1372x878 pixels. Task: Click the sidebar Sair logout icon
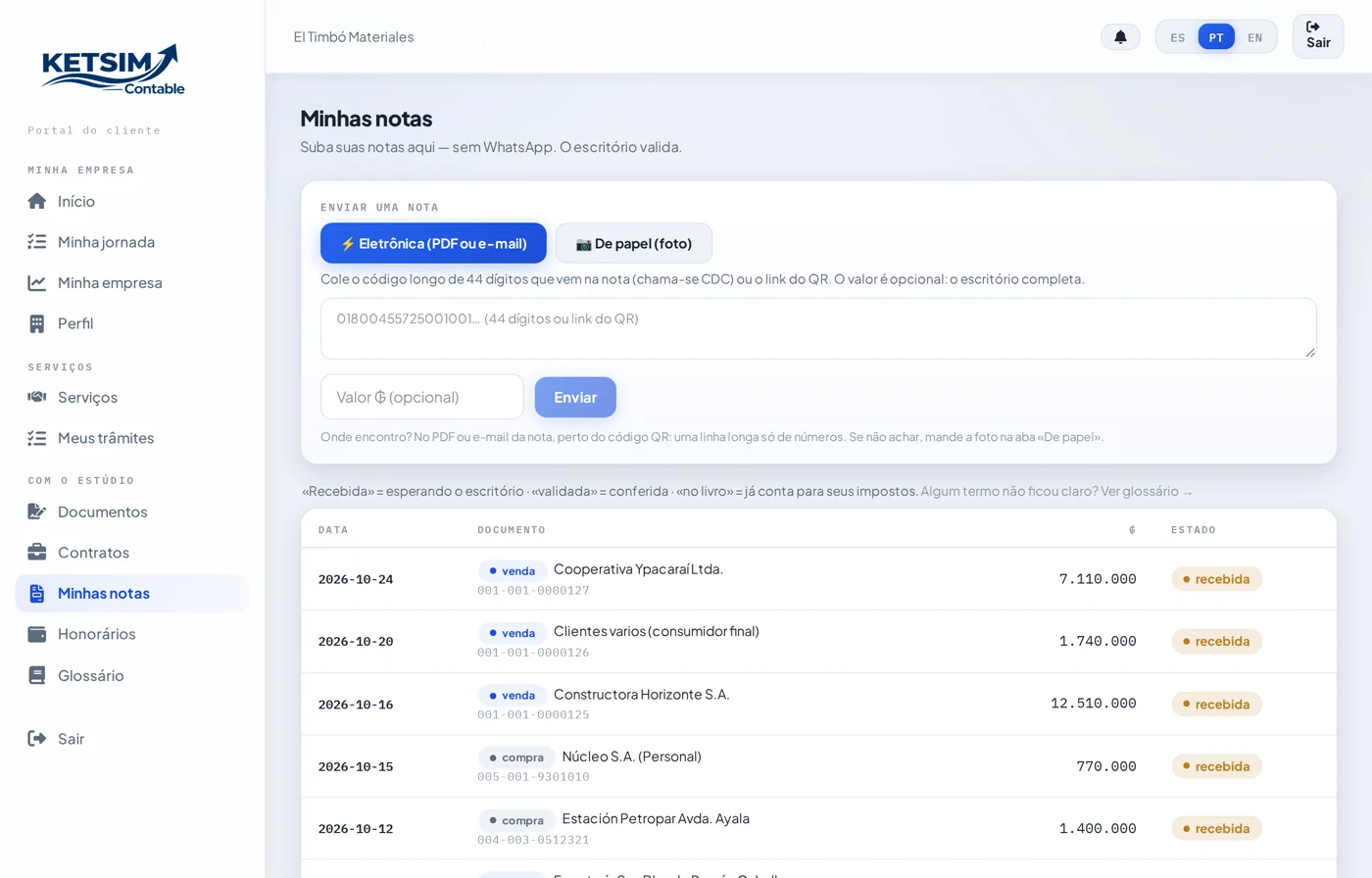[x=37, y=739]
